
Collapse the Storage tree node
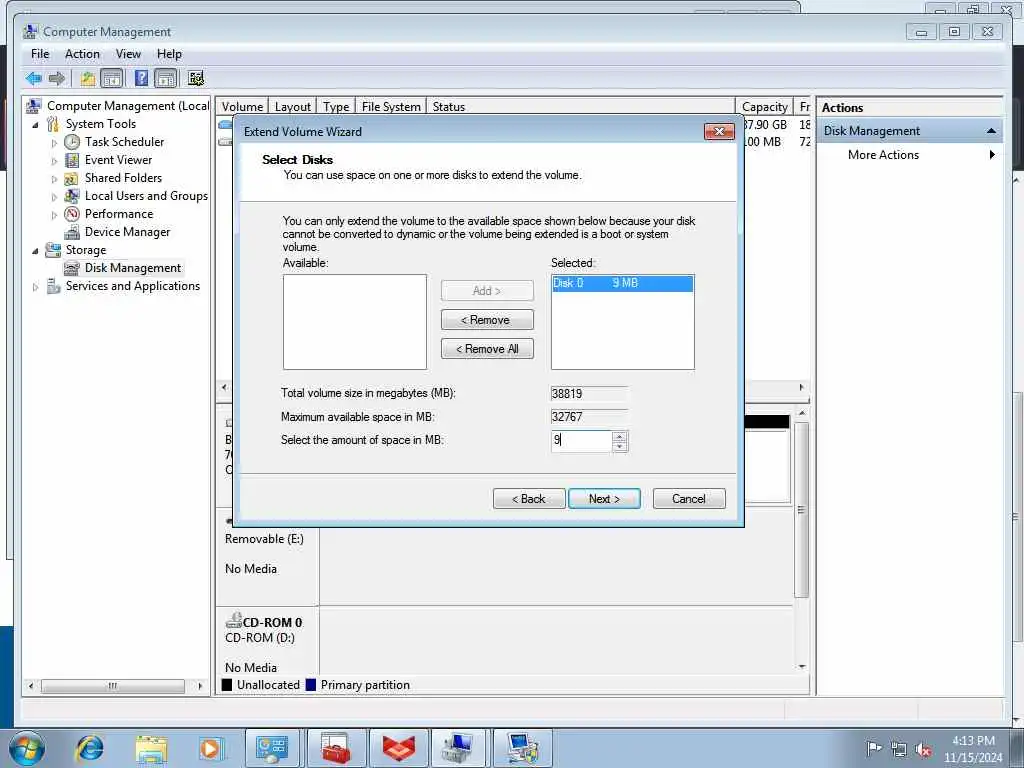(35, 251)
